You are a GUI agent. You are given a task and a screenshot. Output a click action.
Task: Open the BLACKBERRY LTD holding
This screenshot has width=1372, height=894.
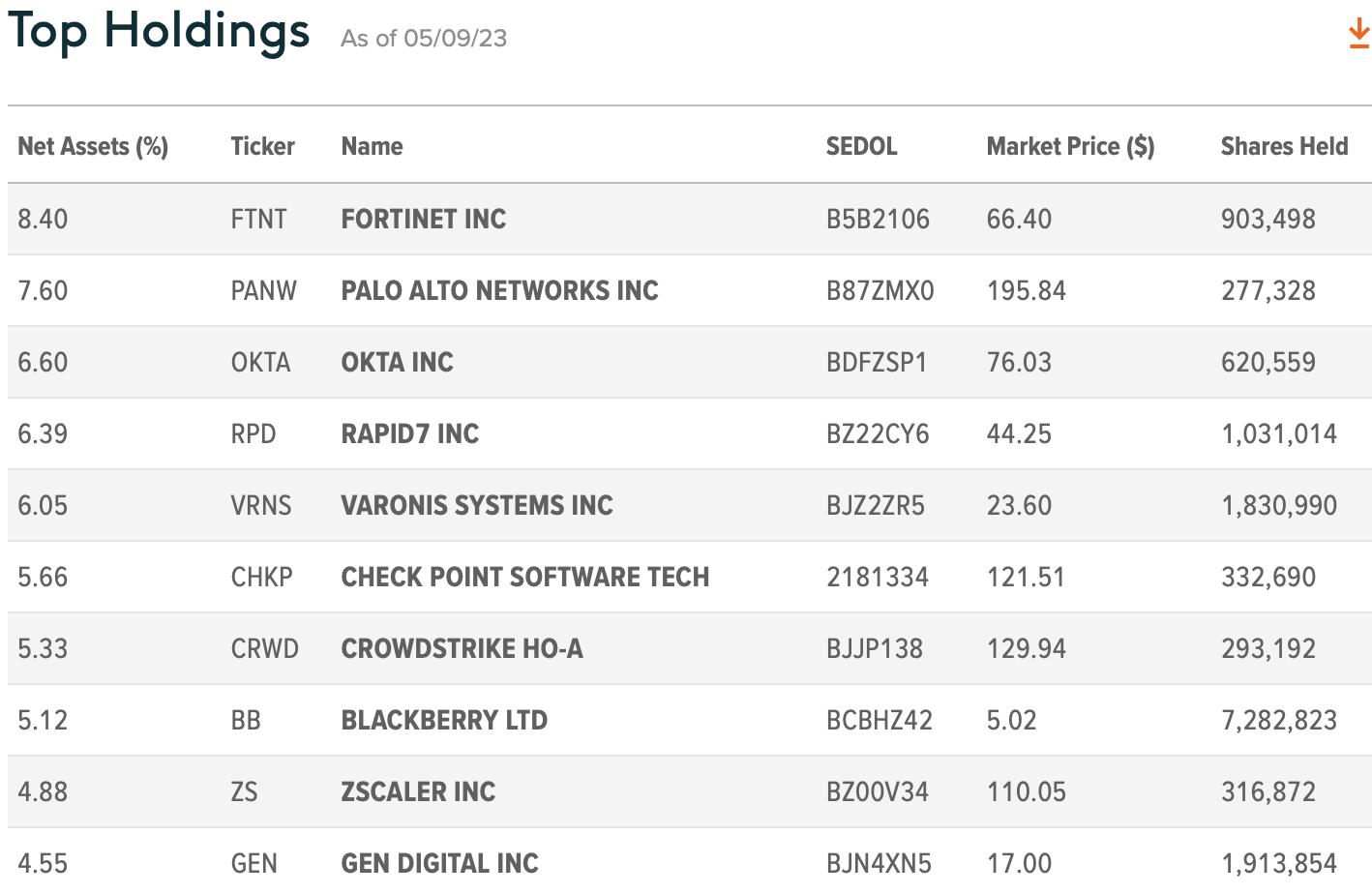pyautogui.click(x=444, y=720)
